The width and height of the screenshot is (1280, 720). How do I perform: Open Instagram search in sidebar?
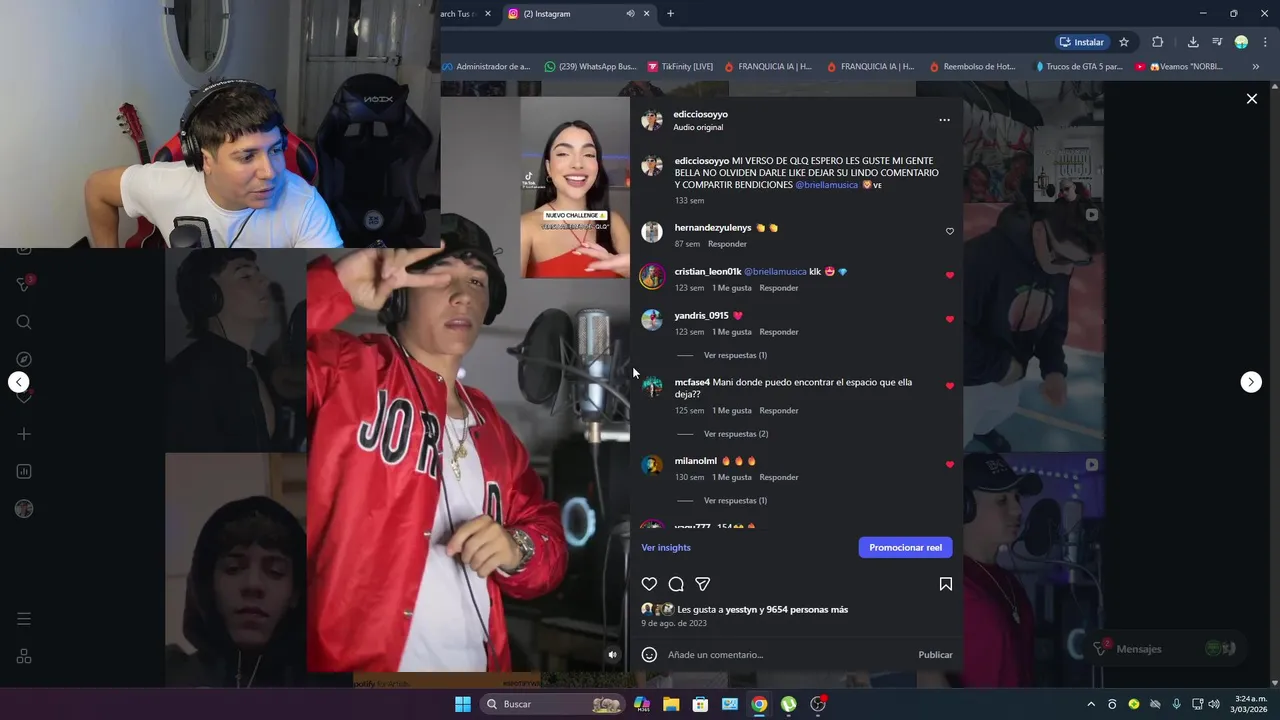(24, 322)
